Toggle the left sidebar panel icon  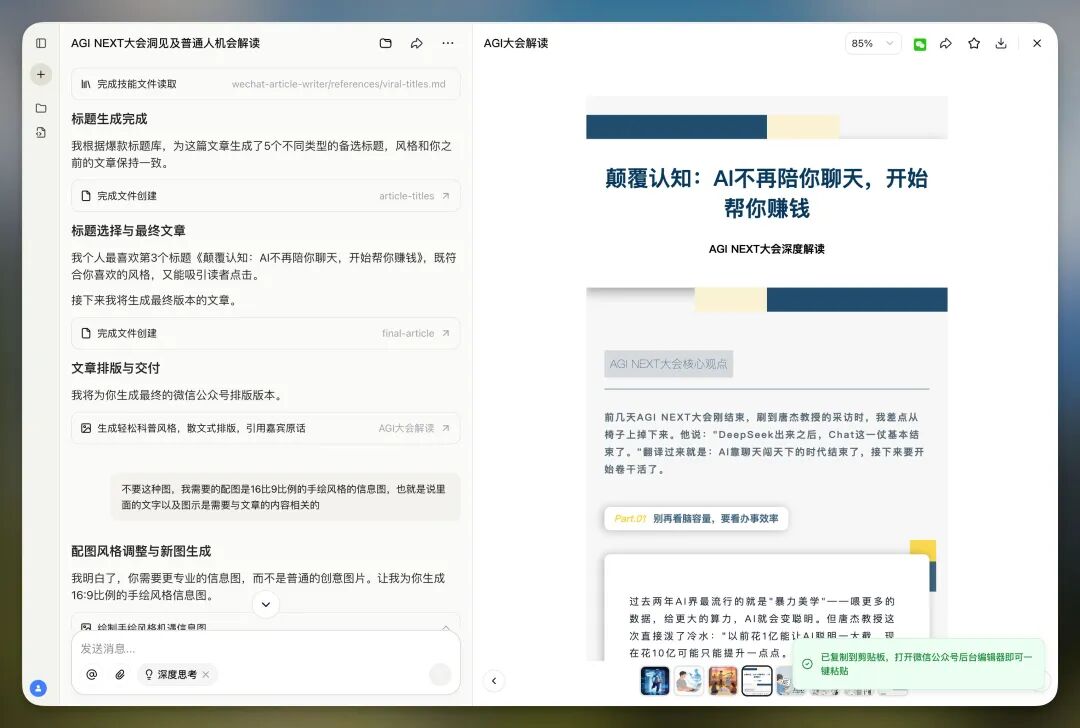pos(41,43)
